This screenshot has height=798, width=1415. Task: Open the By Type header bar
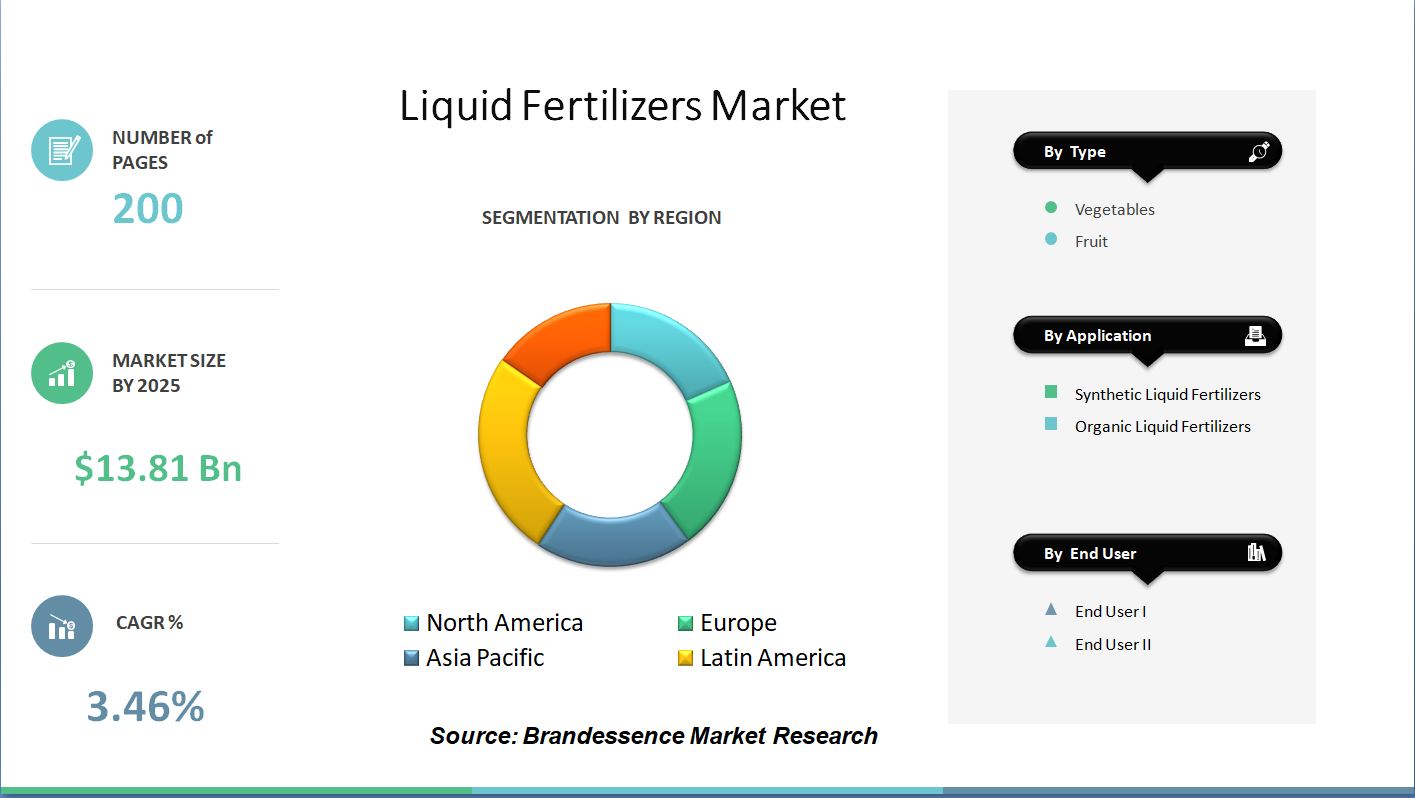click(1147, 152)
